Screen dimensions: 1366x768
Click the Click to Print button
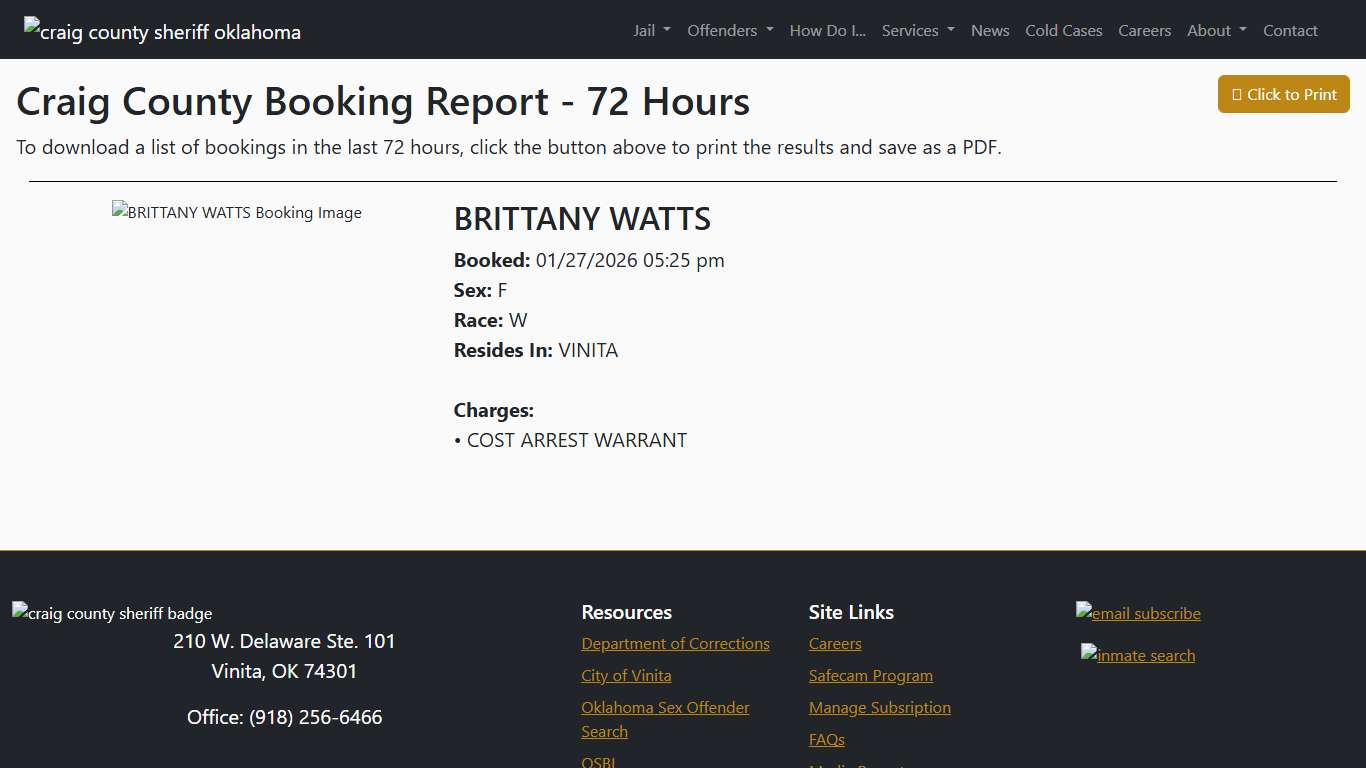pos(1283,94)
